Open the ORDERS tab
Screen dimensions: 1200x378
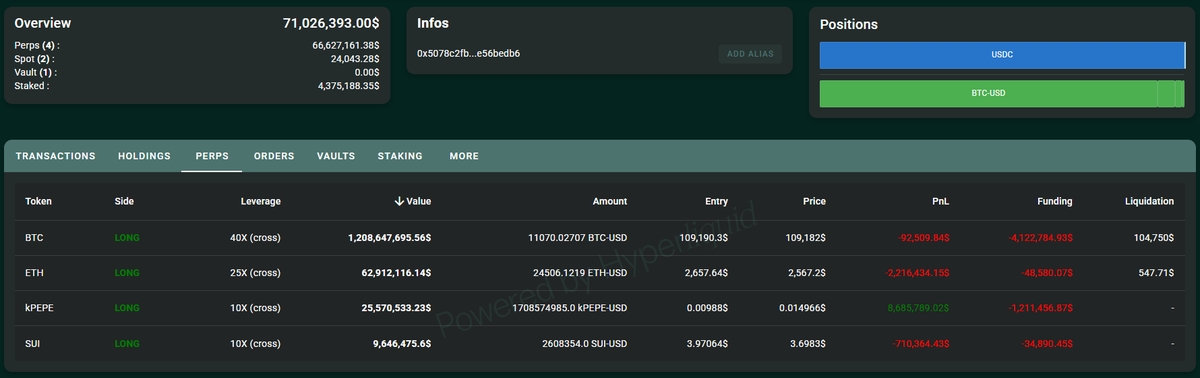(x=274, y=156)
